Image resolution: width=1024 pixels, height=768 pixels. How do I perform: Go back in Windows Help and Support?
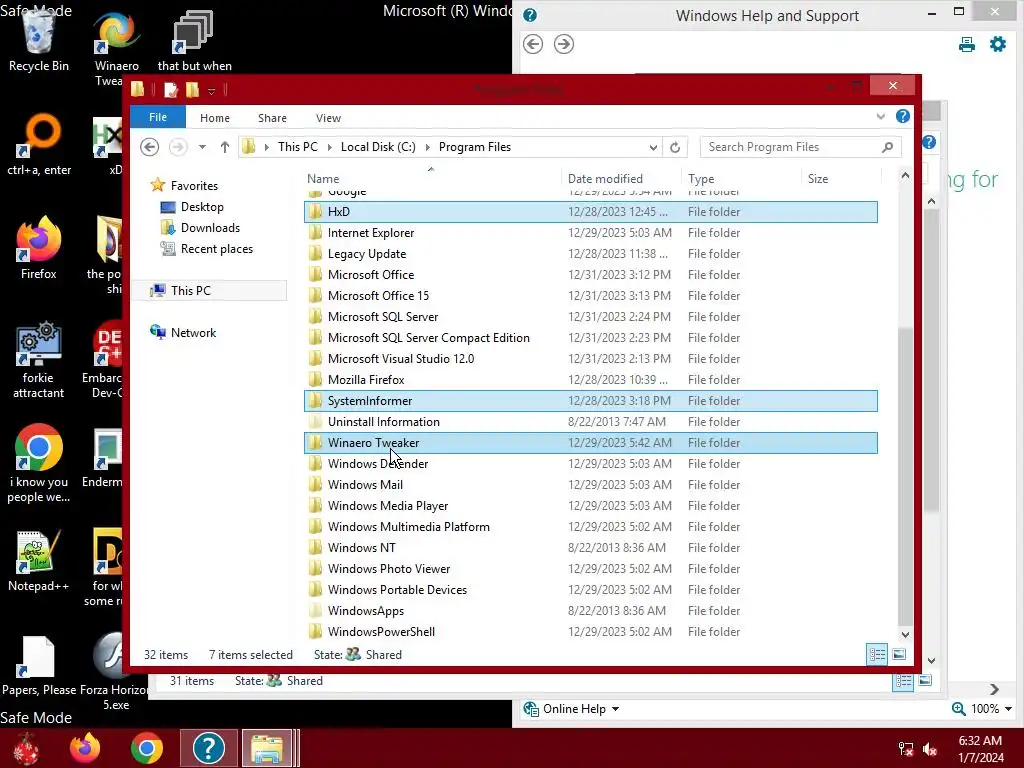[533, 44]
